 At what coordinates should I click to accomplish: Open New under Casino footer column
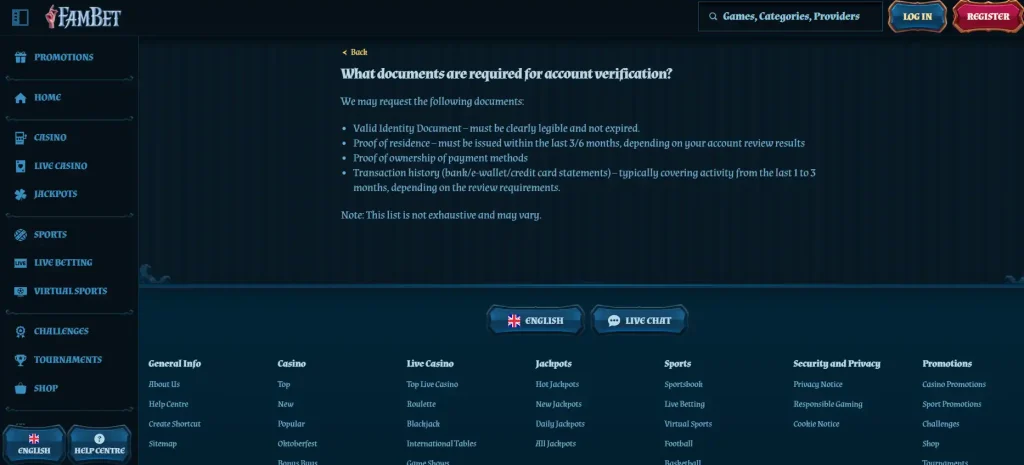(285, 404)
